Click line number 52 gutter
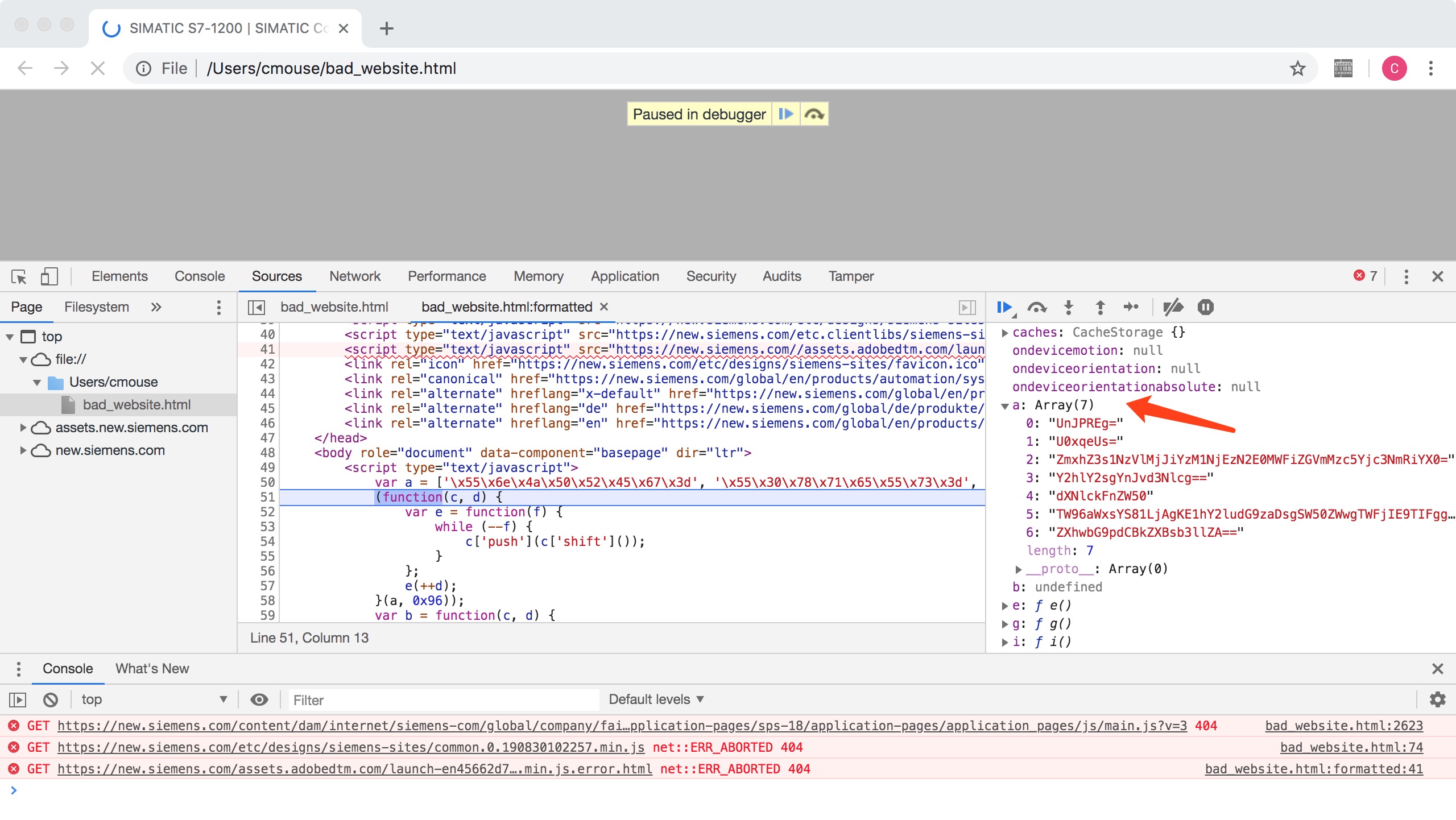1456x820 pixels. click(x=267, y=512)
